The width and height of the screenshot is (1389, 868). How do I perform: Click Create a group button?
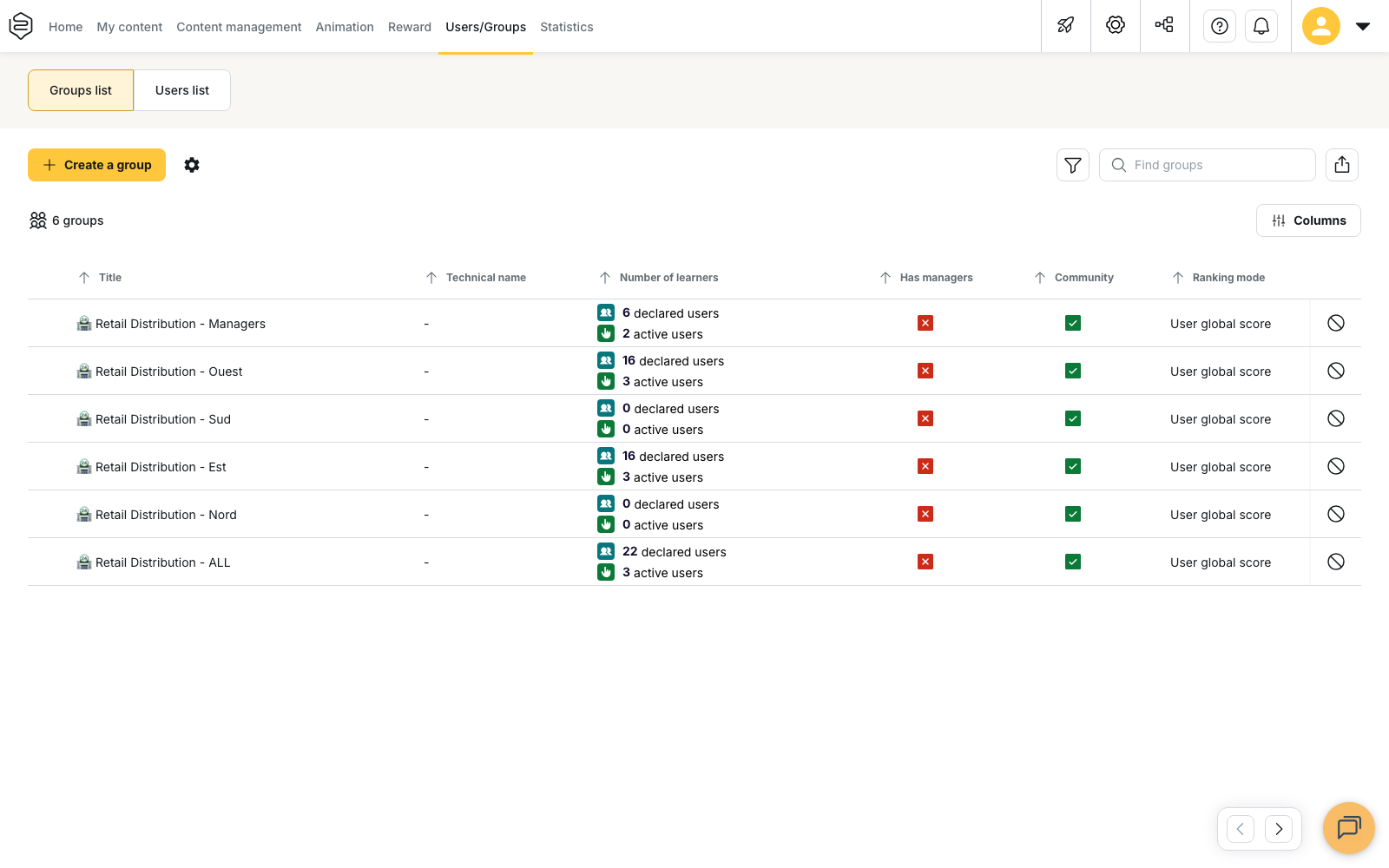pos(96,165)
